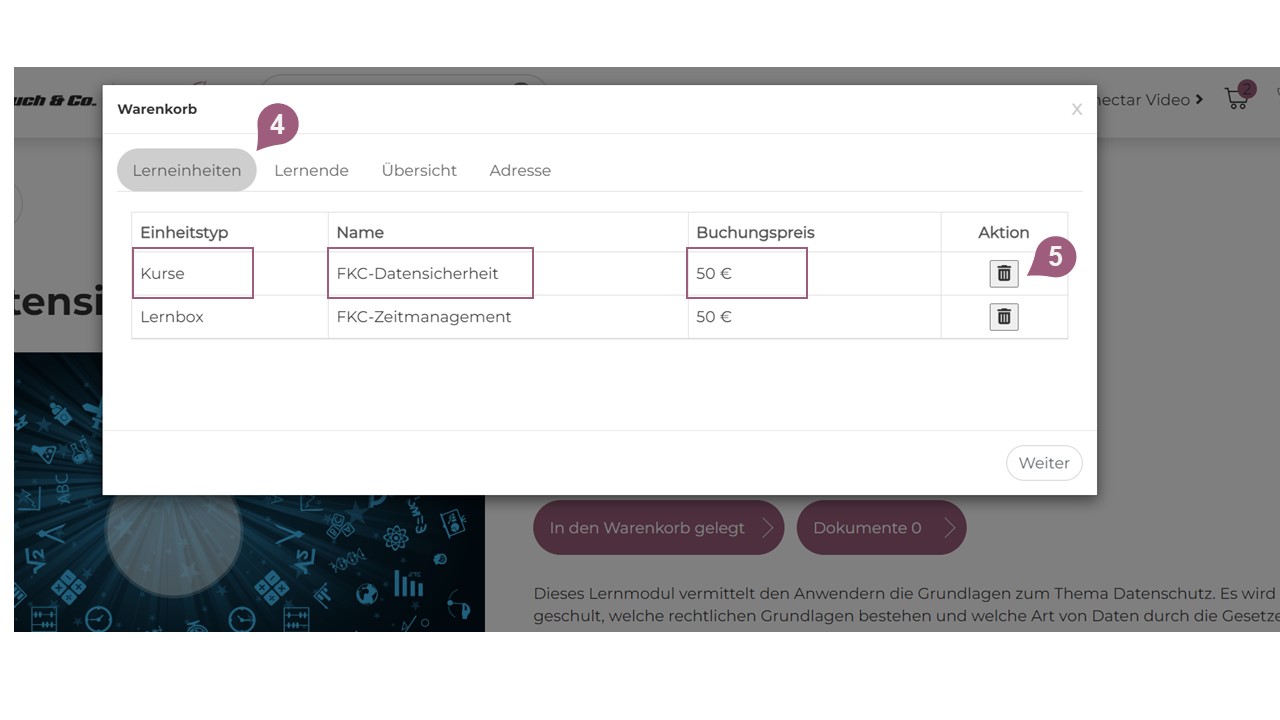Click the Einheitstyp column header

(184, 232)
